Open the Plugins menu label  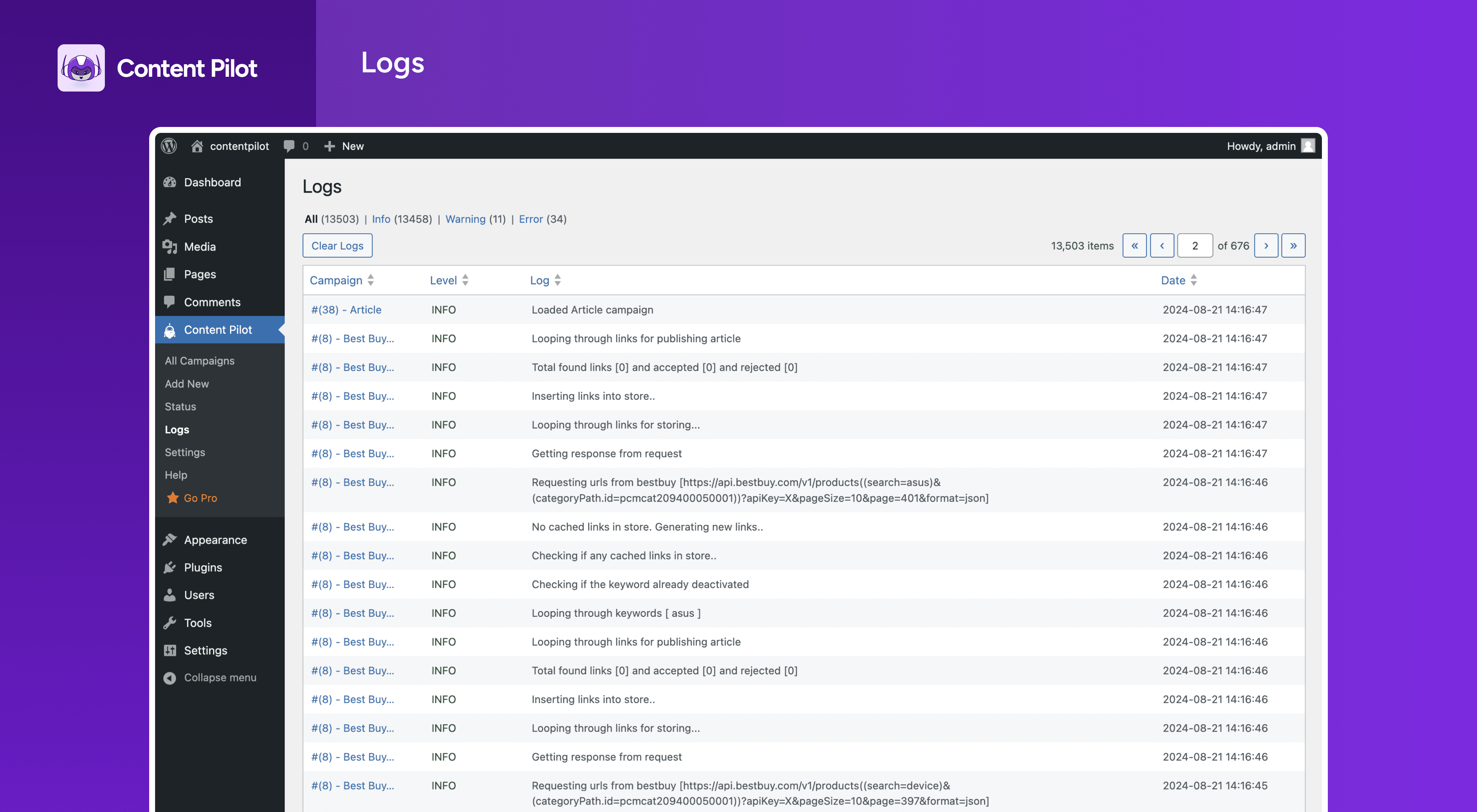coord(203,567)
